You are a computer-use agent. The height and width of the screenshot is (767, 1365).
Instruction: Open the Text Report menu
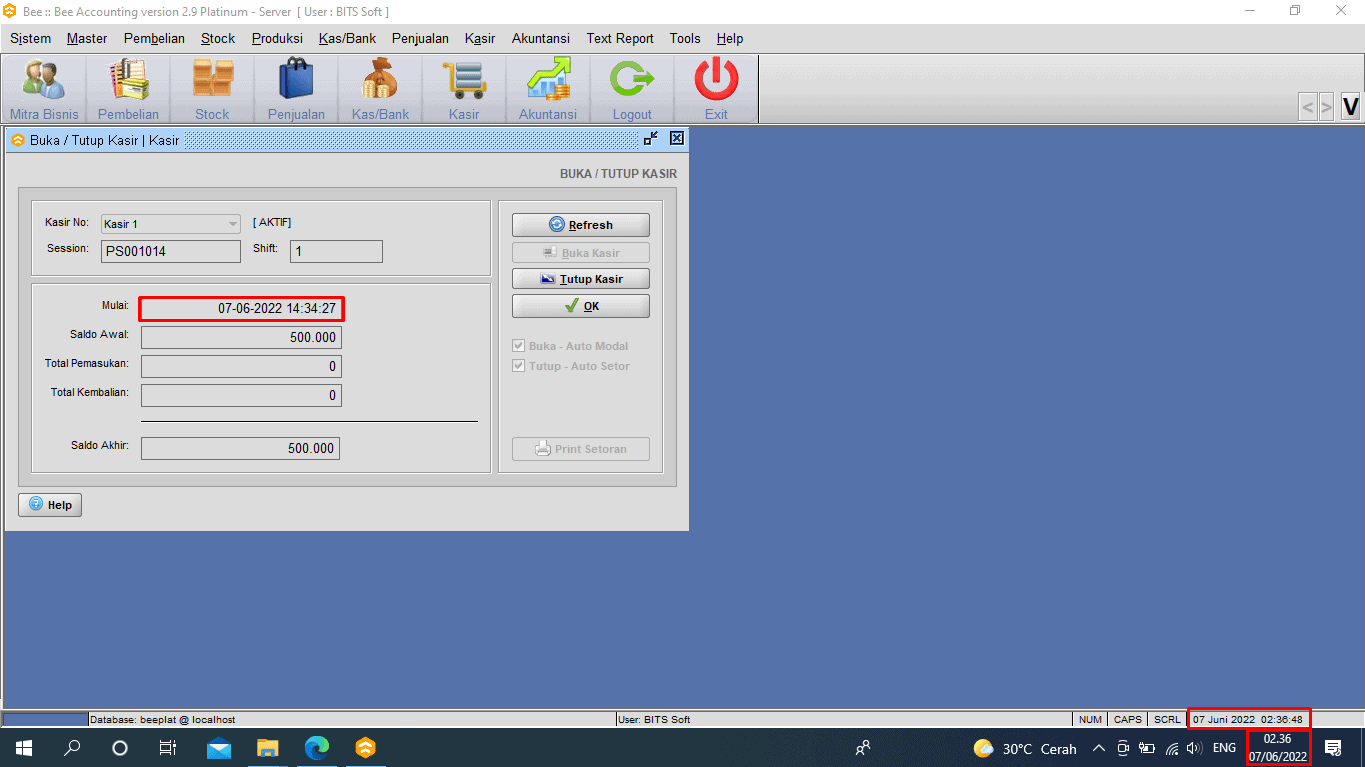(x=619, y=38)
